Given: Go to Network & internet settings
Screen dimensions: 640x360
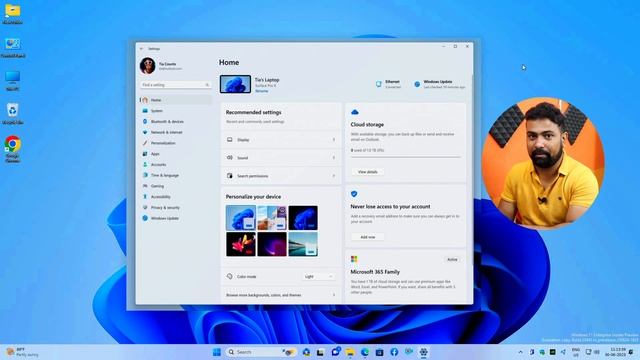Looking at the screenshot, I should pyautogui.click(x=176, y=132).
